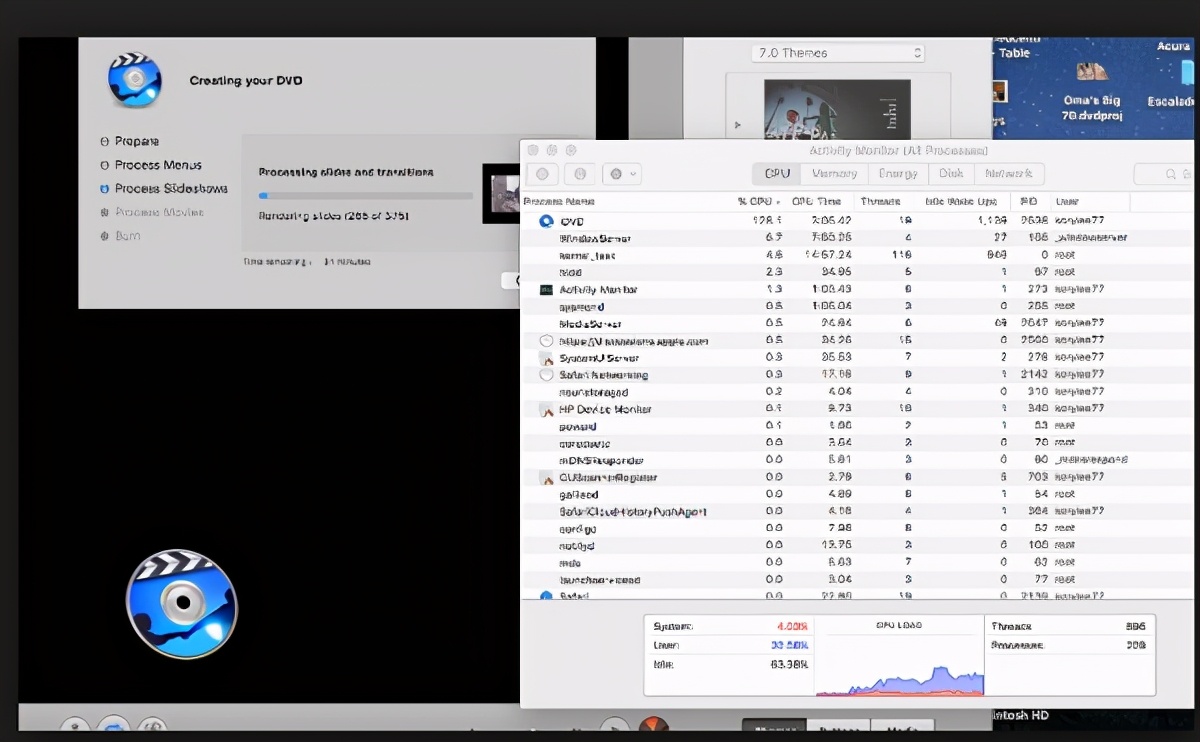Click the Activity Monitor process icon in list
The image size is (1200, 742).
pos(546,289)
